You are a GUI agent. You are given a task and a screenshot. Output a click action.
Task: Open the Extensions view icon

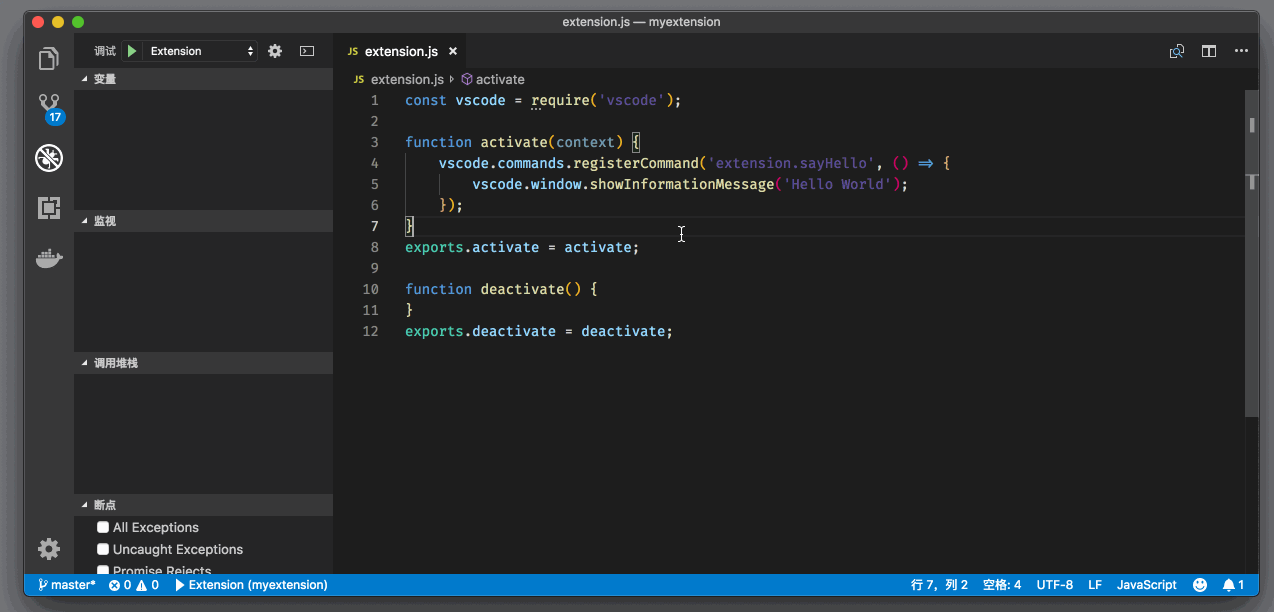(x=49, y=208)
